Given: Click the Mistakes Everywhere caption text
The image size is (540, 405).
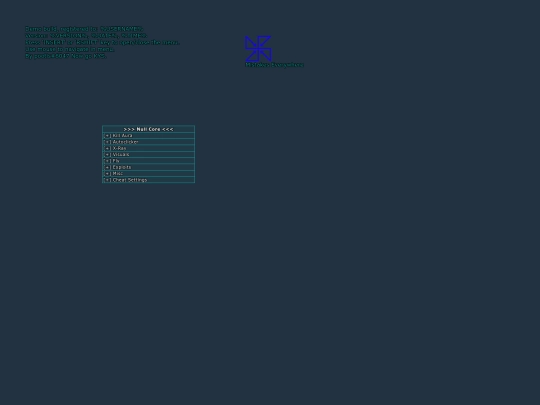Looking at the screenshot, I should 274,65.
